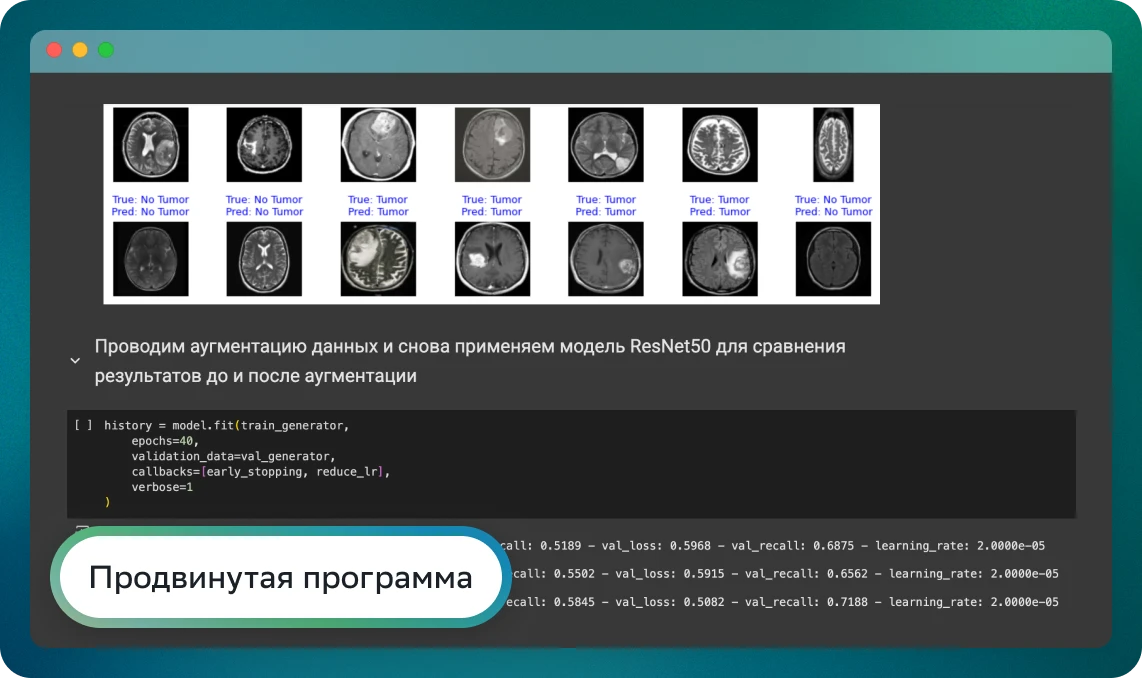The image size is (1142, 678).
Task: Open the sixth MRI scan in the bottom row
Action: coord(720,260)
